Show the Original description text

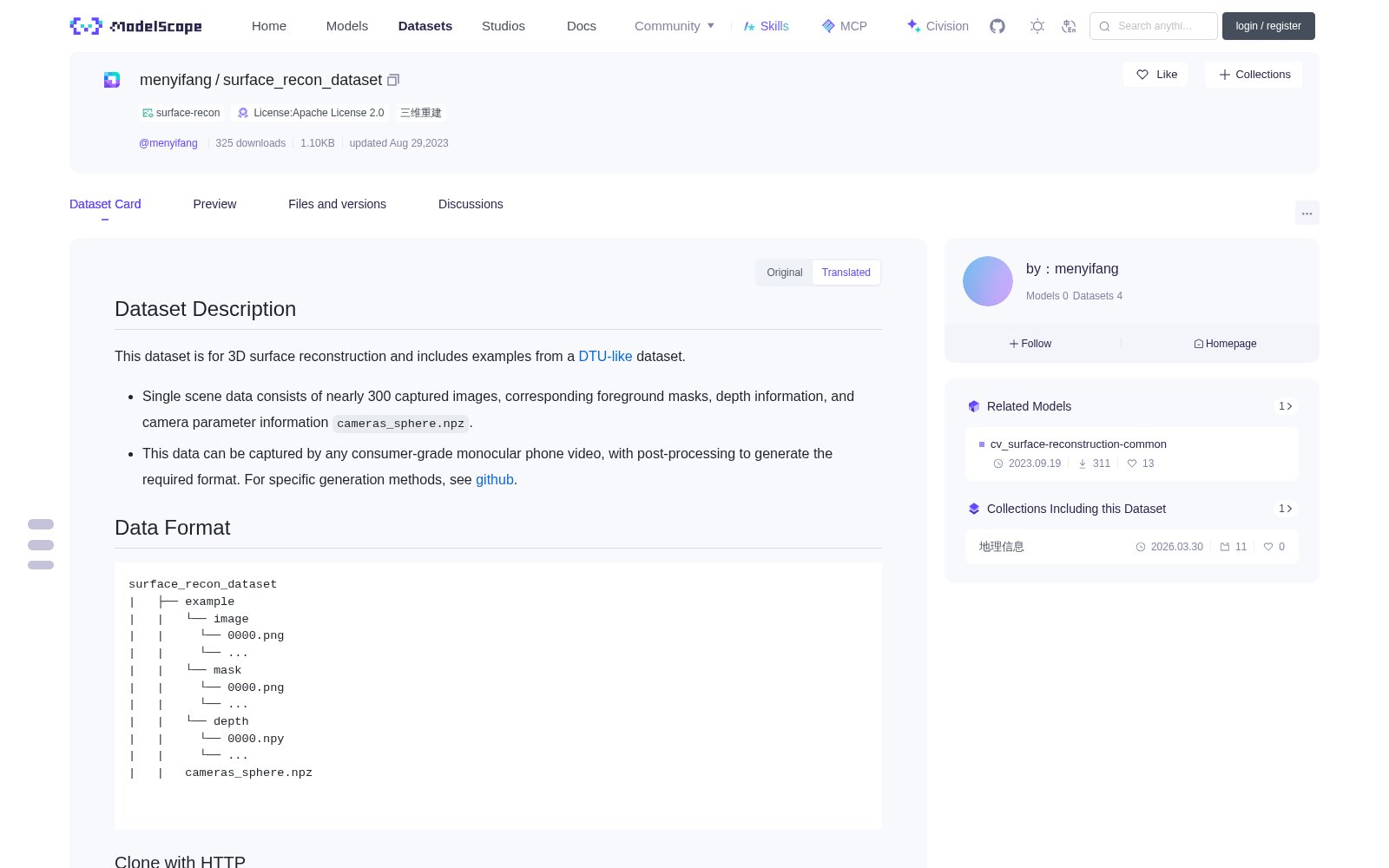point(785,273)
